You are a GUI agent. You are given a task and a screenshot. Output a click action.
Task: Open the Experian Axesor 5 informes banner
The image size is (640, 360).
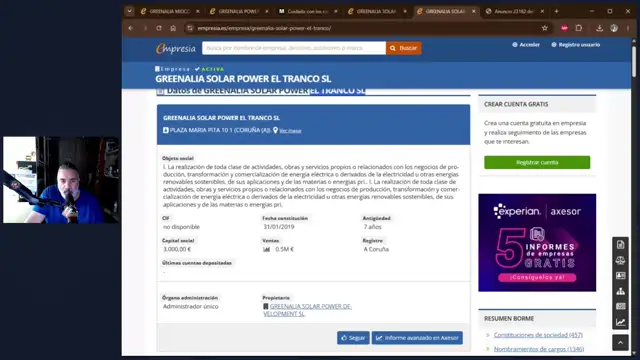(537, 242)
